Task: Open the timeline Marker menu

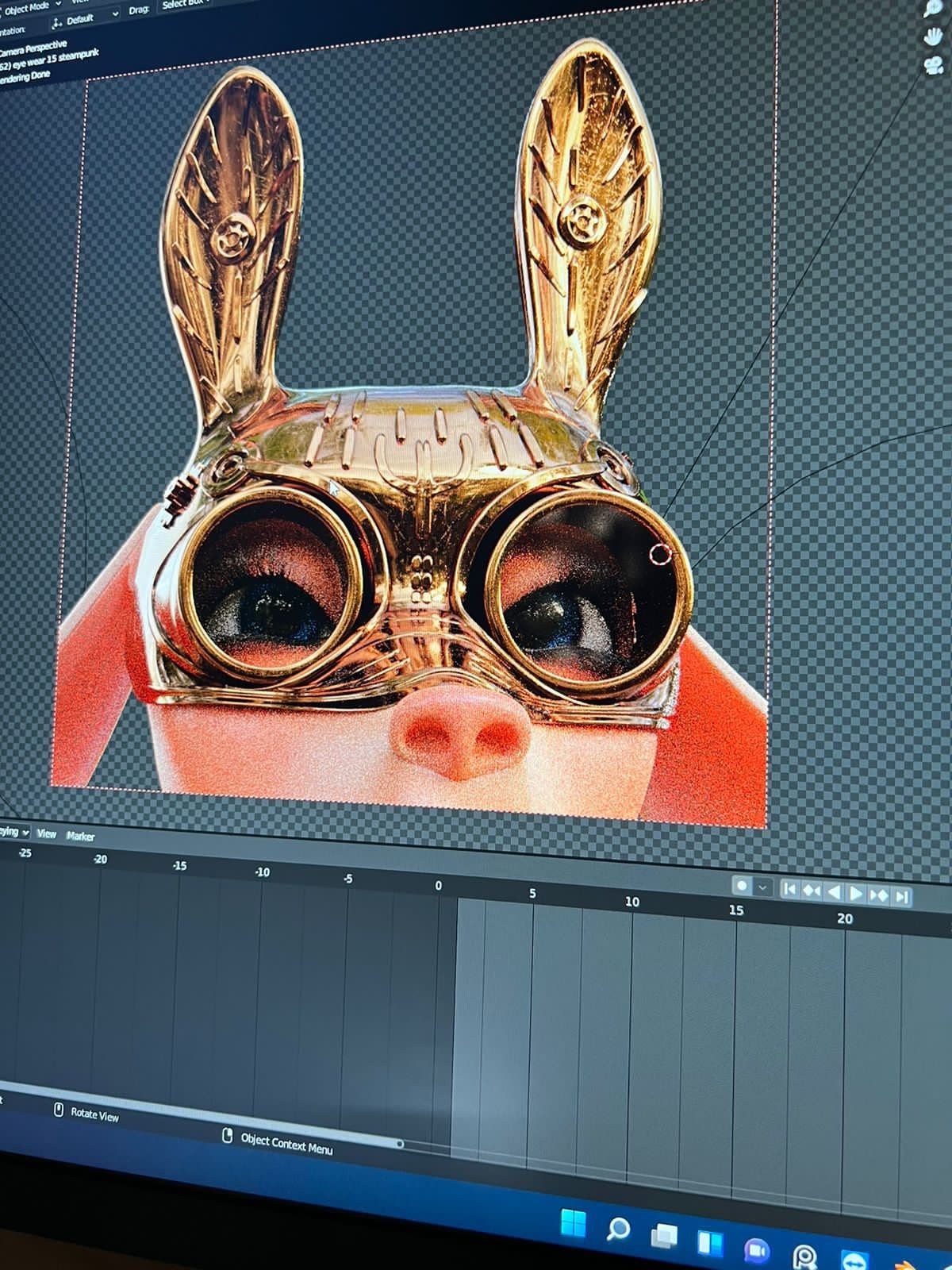Action: point(80,836)
